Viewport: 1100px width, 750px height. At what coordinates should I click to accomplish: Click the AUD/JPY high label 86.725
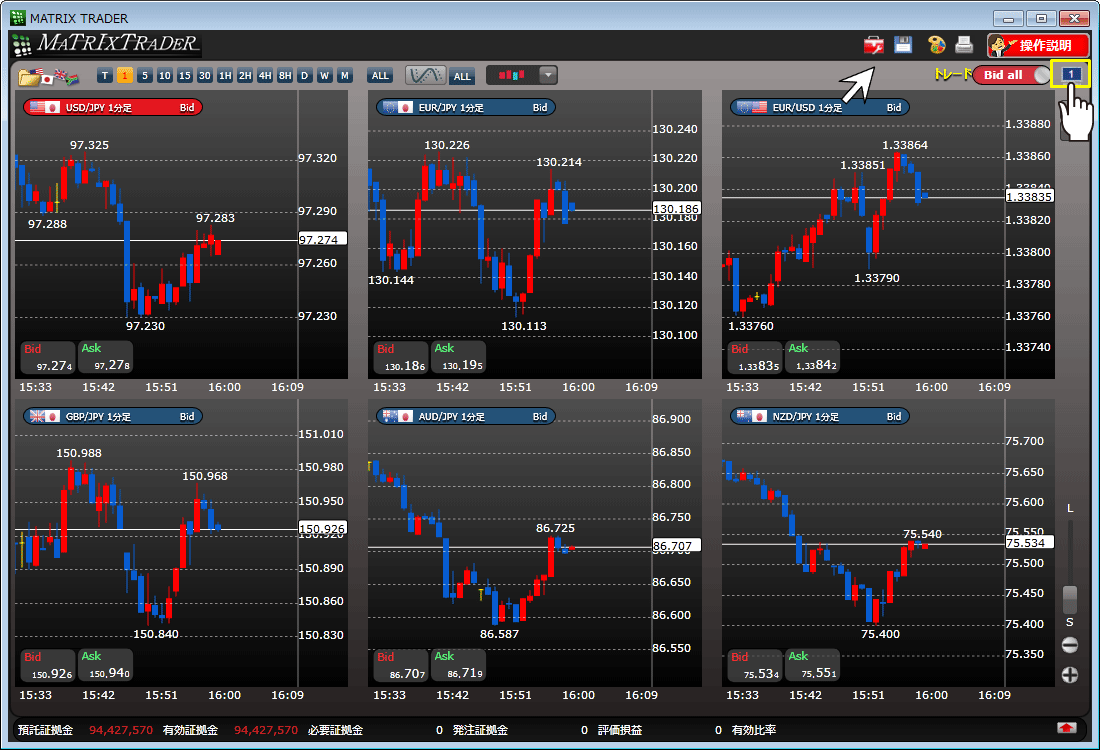point(555,528)
